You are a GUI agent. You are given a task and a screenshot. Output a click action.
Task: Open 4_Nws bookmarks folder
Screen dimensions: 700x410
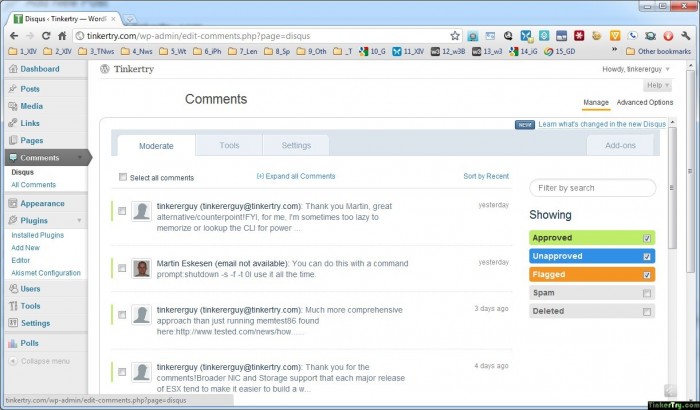pyautogui.click(x=138, y=51)
